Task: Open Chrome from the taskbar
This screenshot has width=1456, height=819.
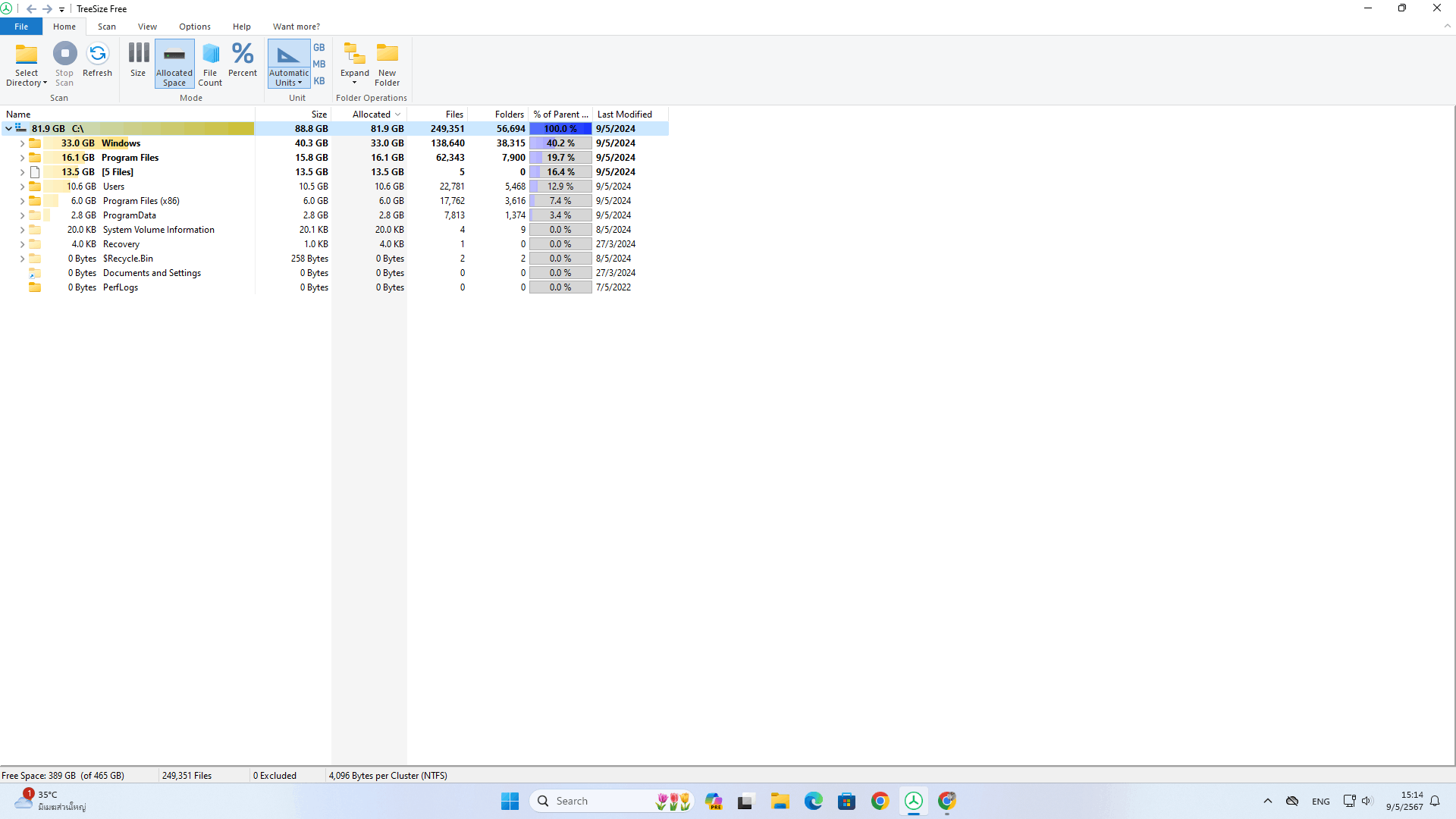Action: 880,801
